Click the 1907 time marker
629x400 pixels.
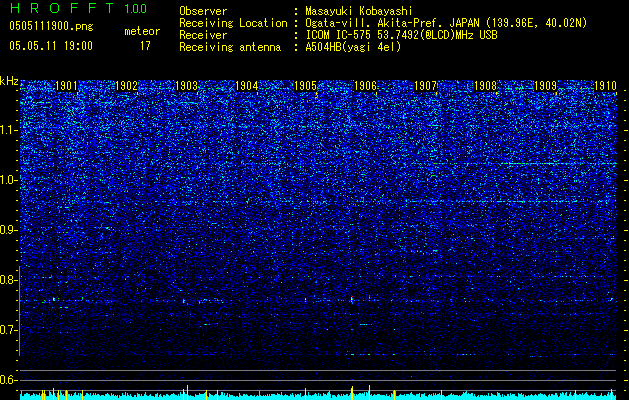[425, 86]
